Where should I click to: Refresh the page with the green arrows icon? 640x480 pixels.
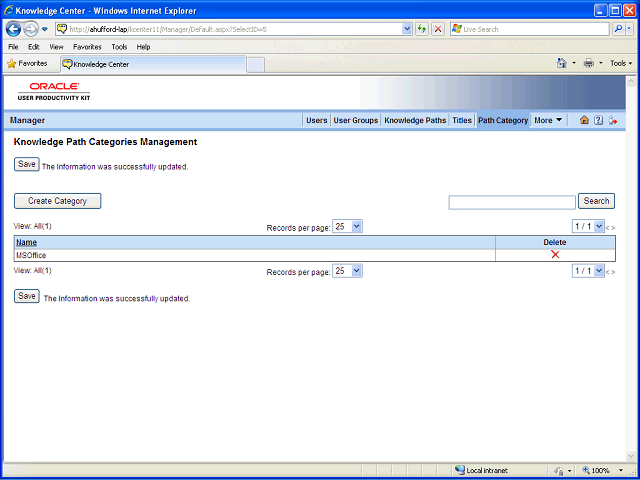click(422, 29)
